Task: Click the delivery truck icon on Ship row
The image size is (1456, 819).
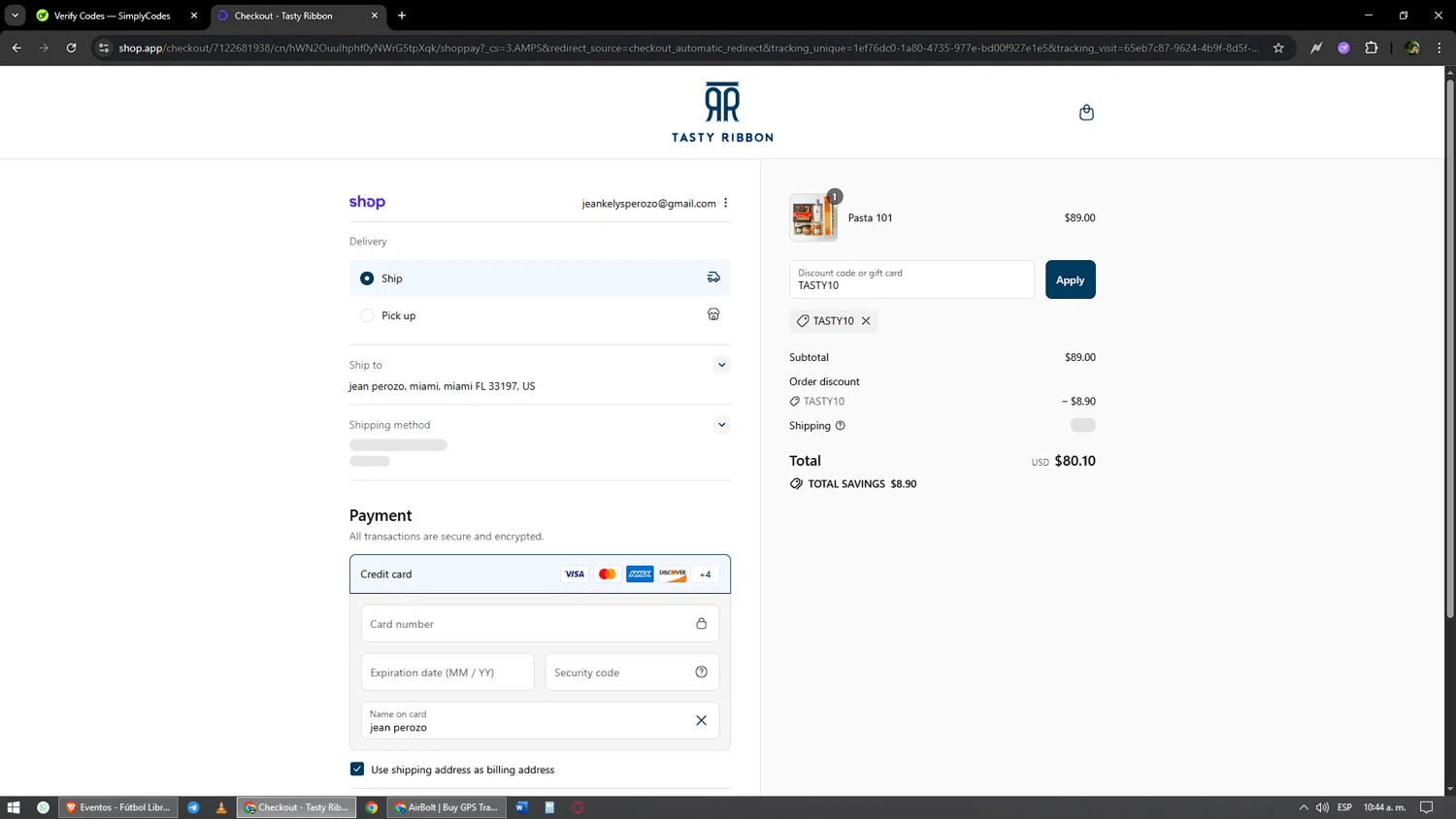Action: pyautogui.click(x=713, y=278)
